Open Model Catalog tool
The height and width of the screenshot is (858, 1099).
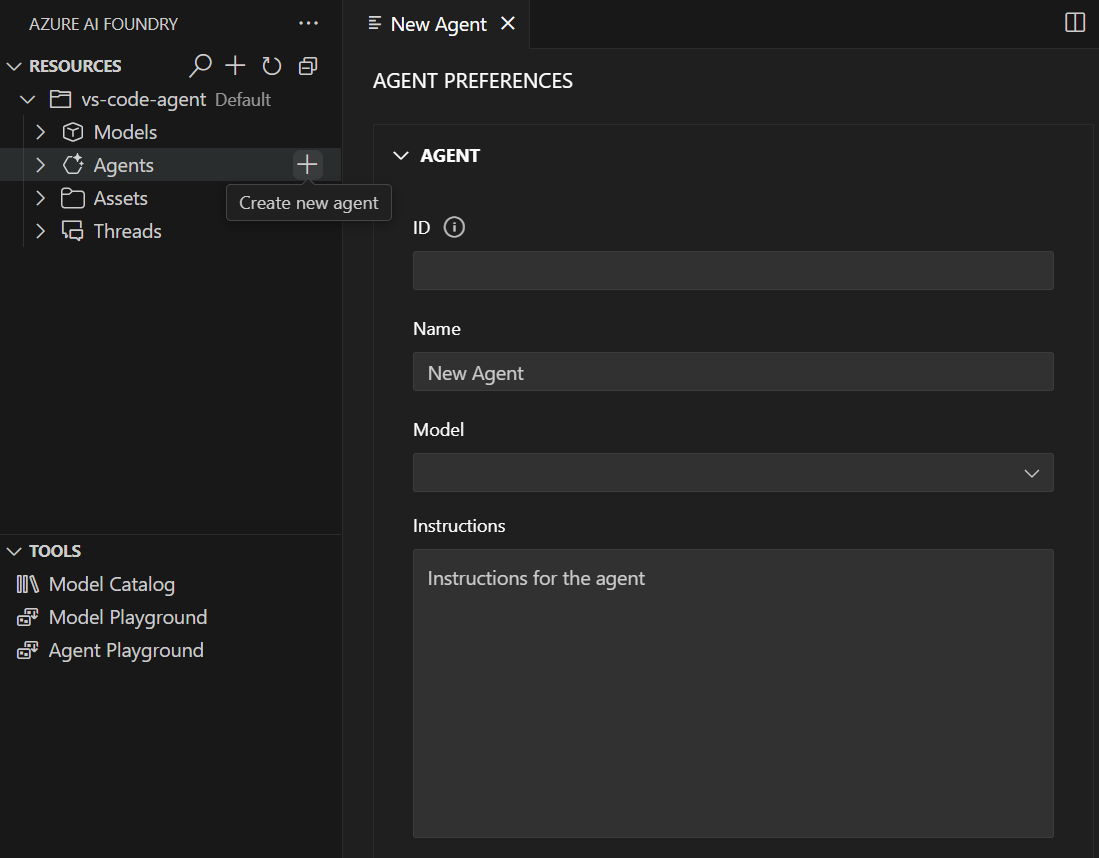pyautogui.click(x=111, y=584)
